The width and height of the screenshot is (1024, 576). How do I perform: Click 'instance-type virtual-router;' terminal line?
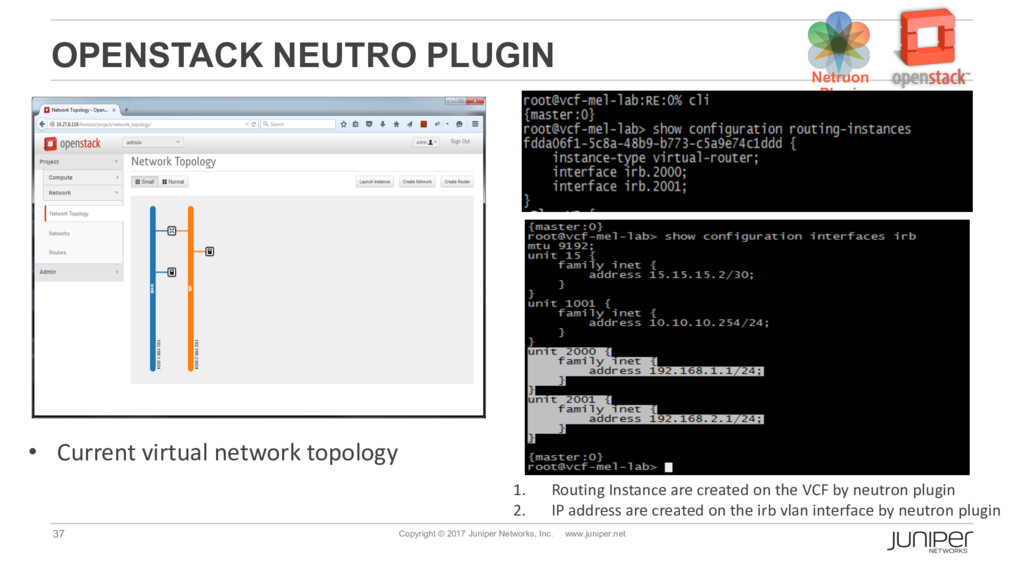pos(656,157)
